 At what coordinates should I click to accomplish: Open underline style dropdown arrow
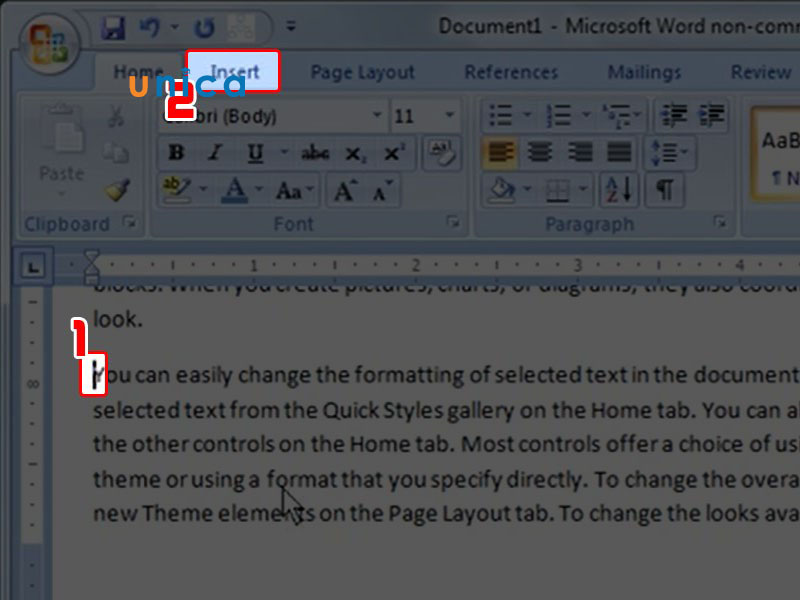[x=284, y=152]
